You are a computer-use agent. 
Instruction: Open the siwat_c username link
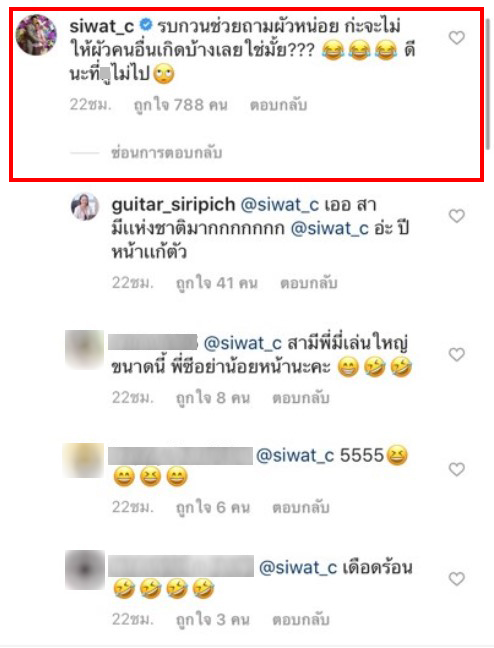click(x=102, y=26)
